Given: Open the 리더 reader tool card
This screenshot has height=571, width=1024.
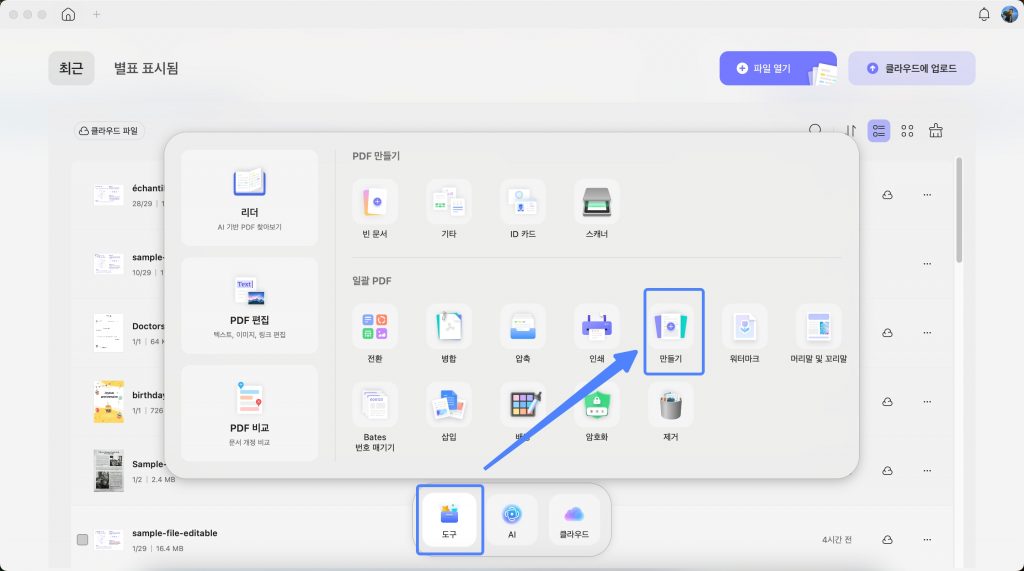Looking at the screenshot, I should tap(249, 198).
